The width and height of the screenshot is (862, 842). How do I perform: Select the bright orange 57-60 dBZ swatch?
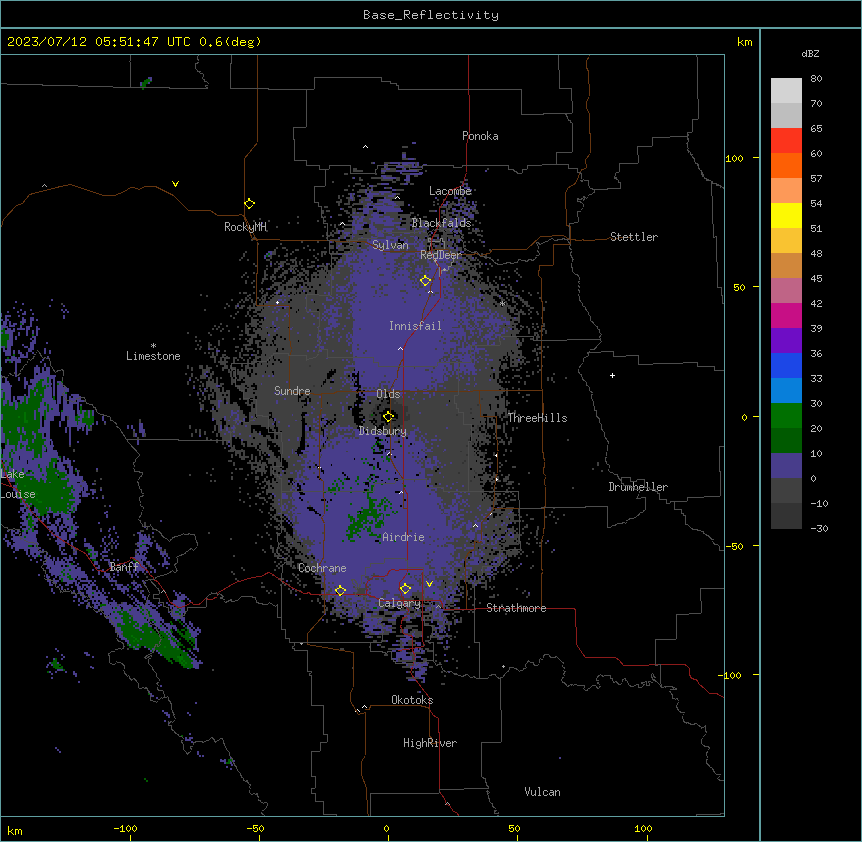click(x=786, y=165)
